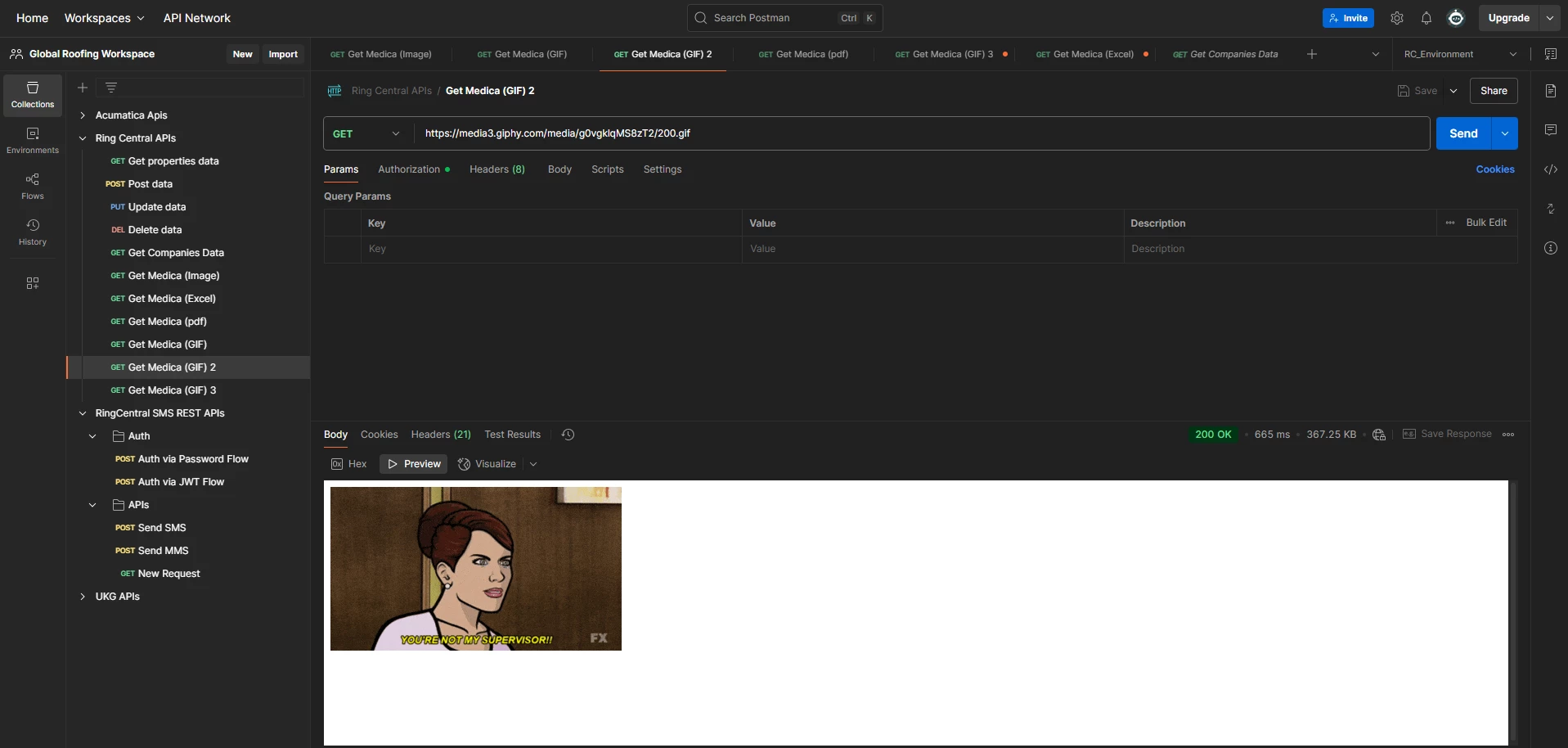Image resolution: width=1568 pixels, height=748 pixels.
Task: Open the Save options dropdown arrow
Action: 1453,91
